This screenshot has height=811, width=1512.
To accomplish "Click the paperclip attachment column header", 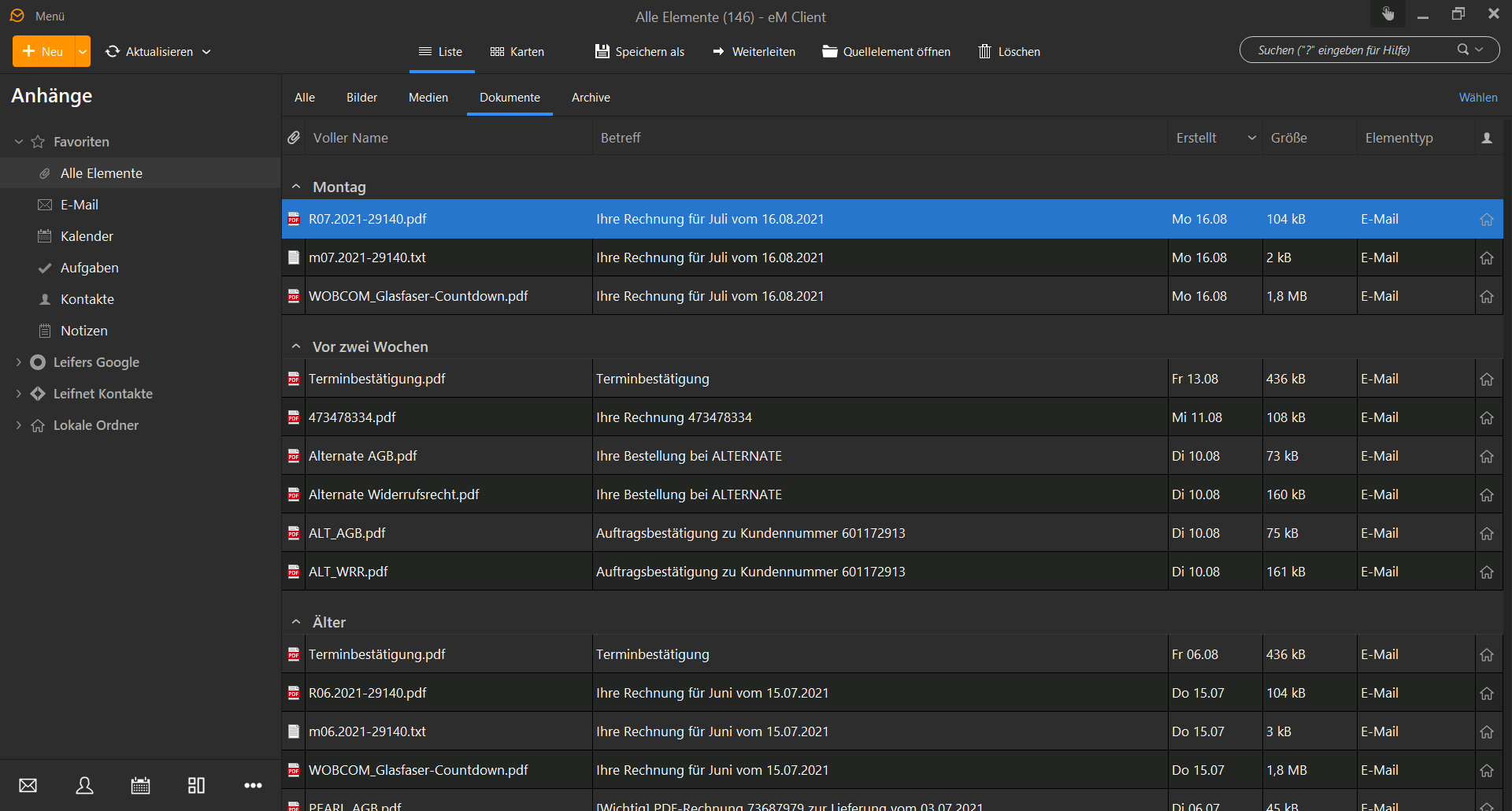I will click(x=294, y=138).
